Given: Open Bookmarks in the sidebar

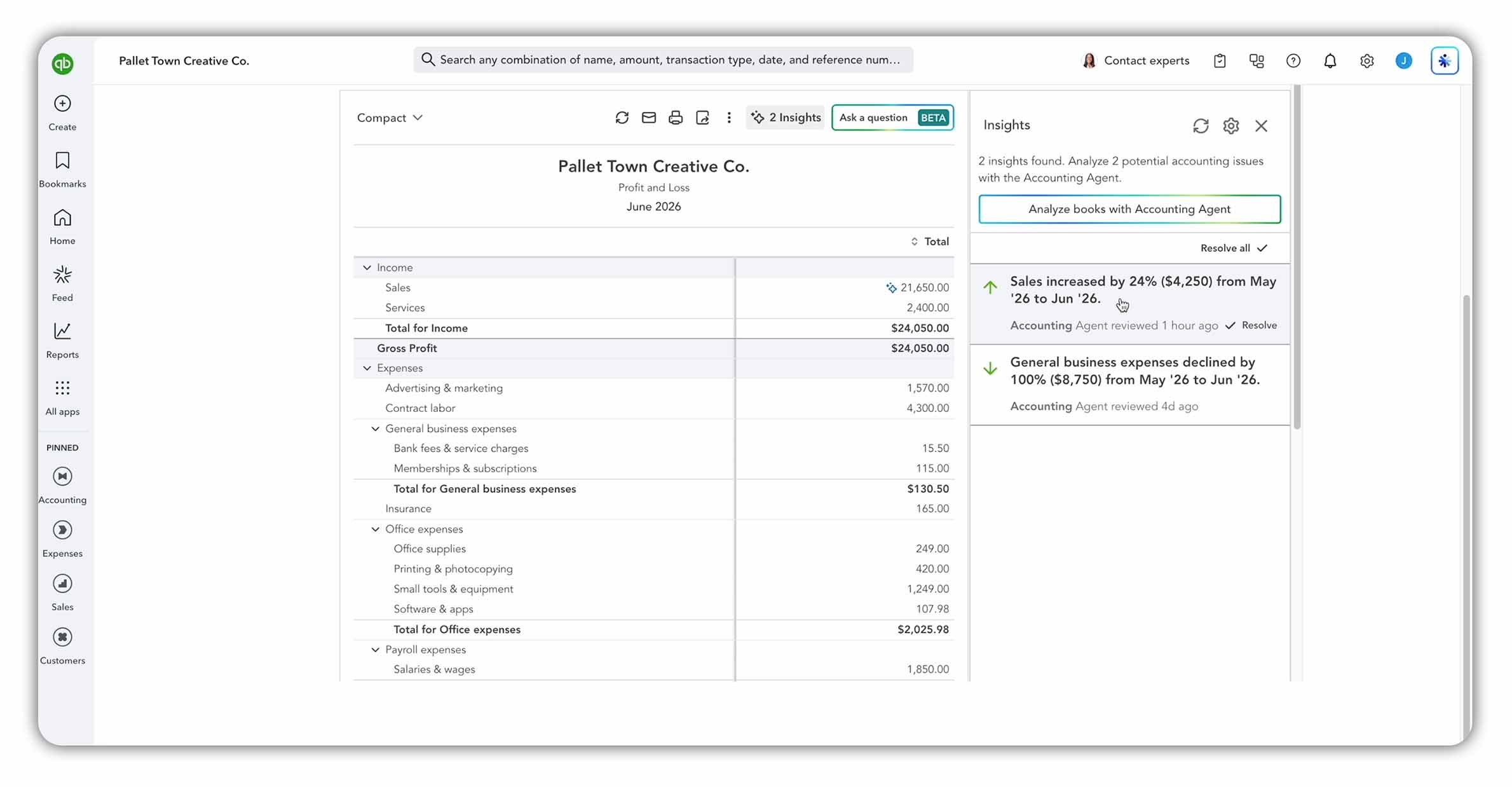Looking at the screenshot, I should tap(62, 170).
